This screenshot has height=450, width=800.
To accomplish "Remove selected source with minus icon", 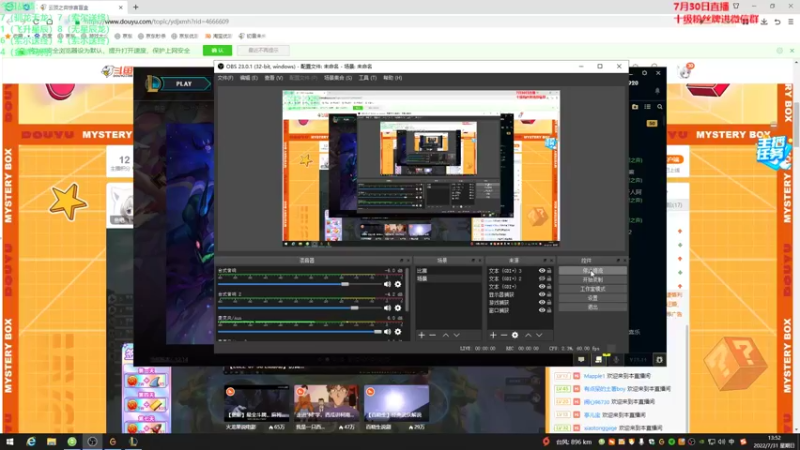I will pos(504,335).
